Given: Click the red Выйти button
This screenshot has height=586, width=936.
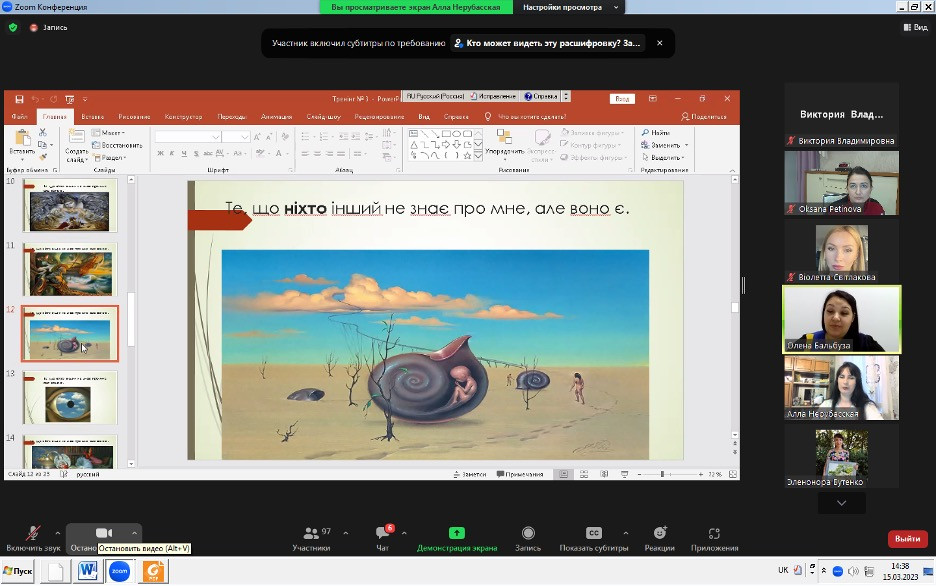Looking at the screenshot, I should [907, 539].
